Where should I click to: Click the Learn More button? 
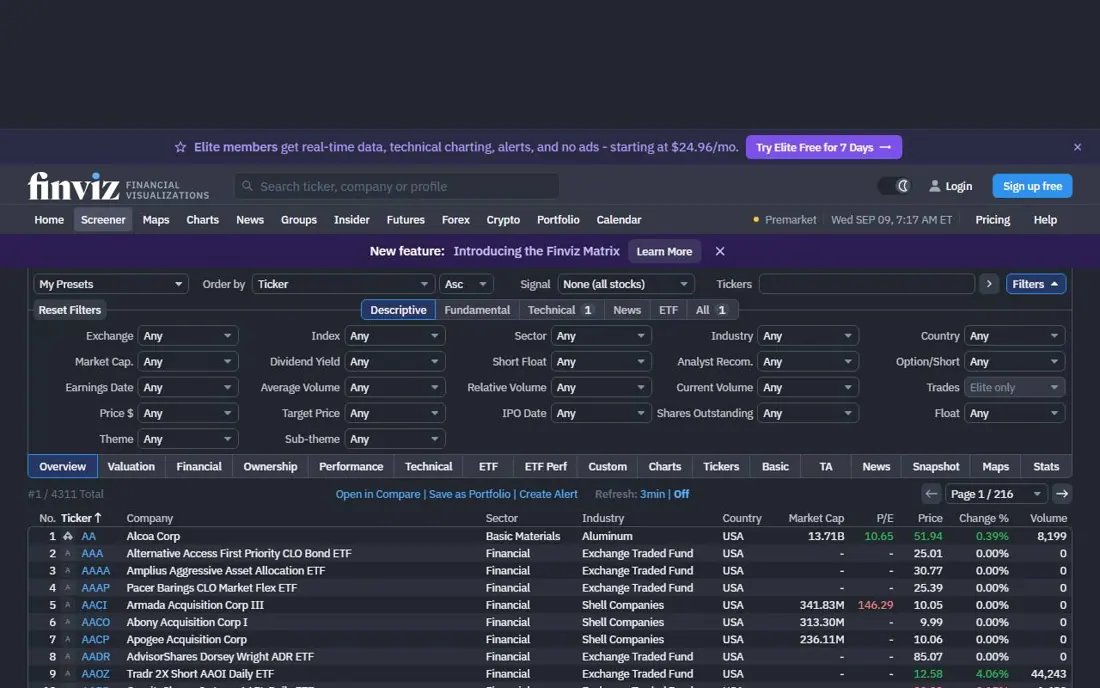(x=664, y=251)
